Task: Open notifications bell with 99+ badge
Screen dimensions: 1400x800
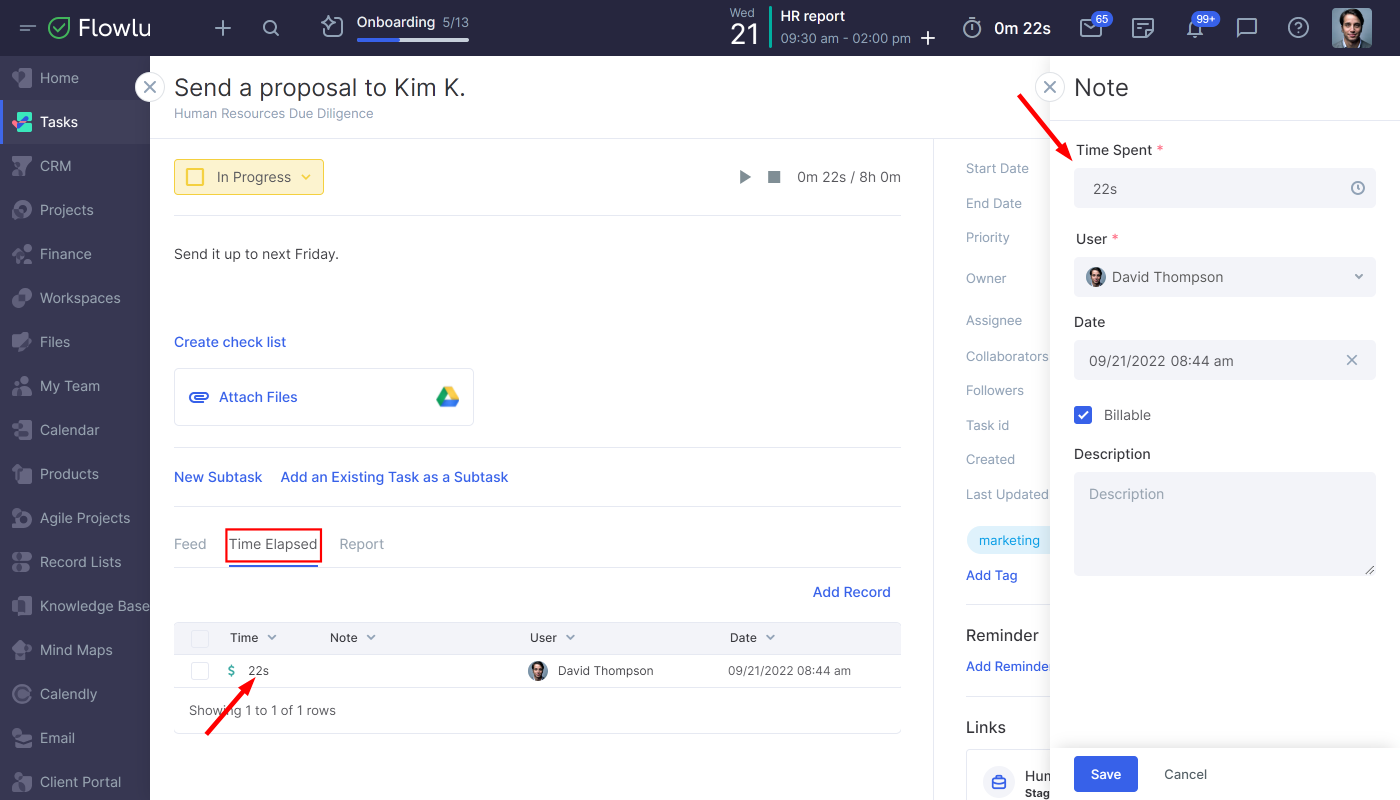Action: [x=1195, y=28]
